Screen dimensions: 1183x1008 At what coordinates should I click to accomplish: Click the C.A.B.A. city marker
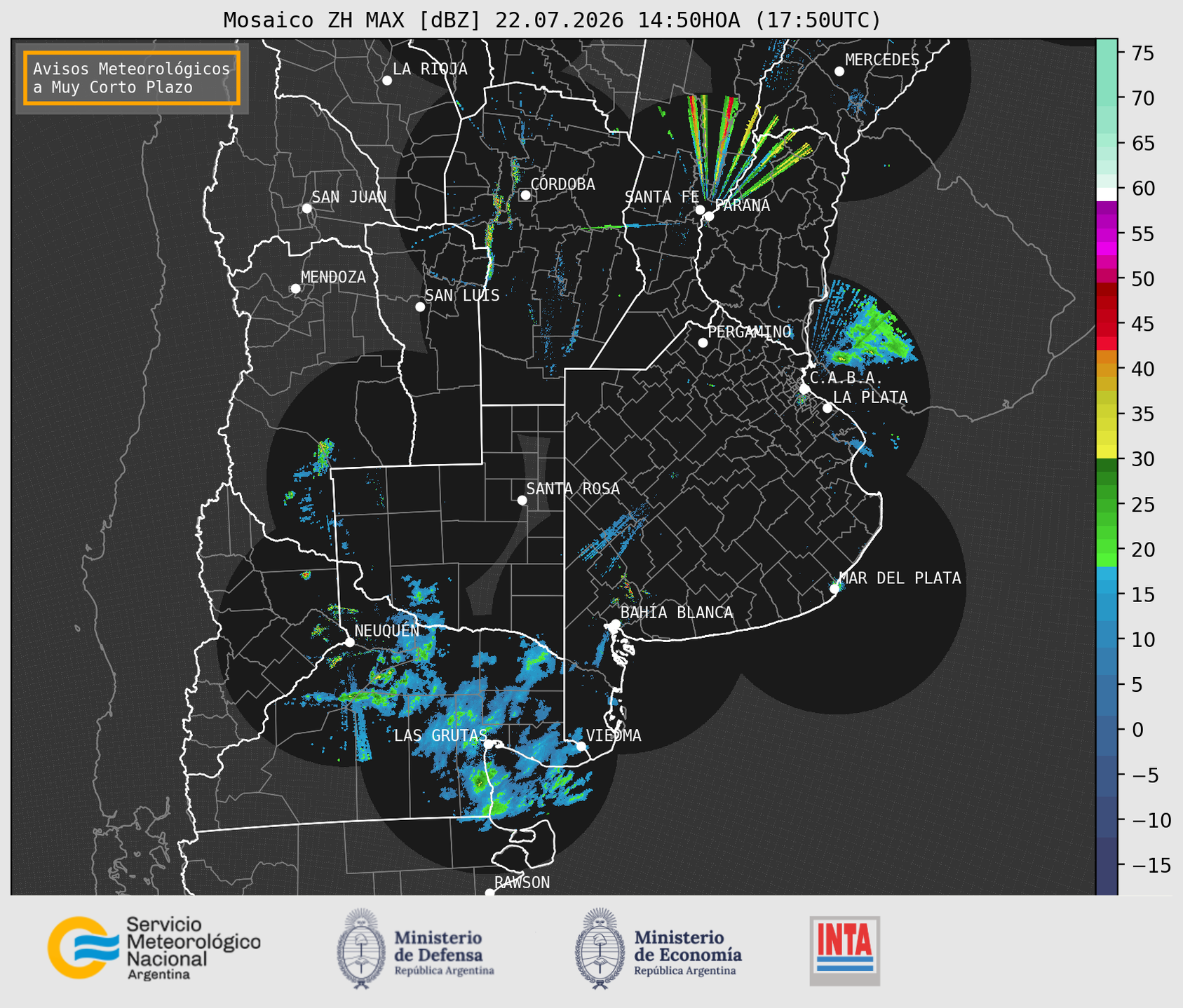(x=804, y=389)
